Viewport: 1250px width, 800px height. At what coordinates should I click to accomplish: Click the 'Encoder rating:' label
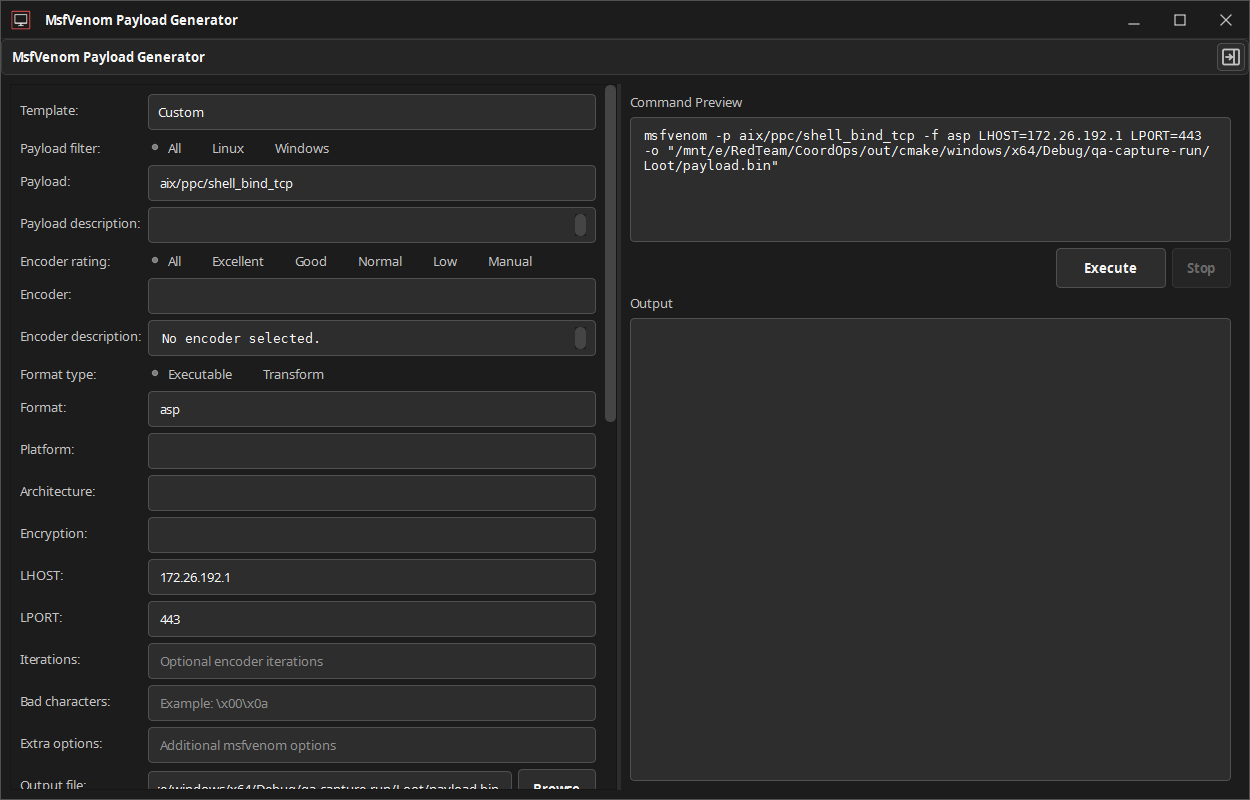point(65,261)
